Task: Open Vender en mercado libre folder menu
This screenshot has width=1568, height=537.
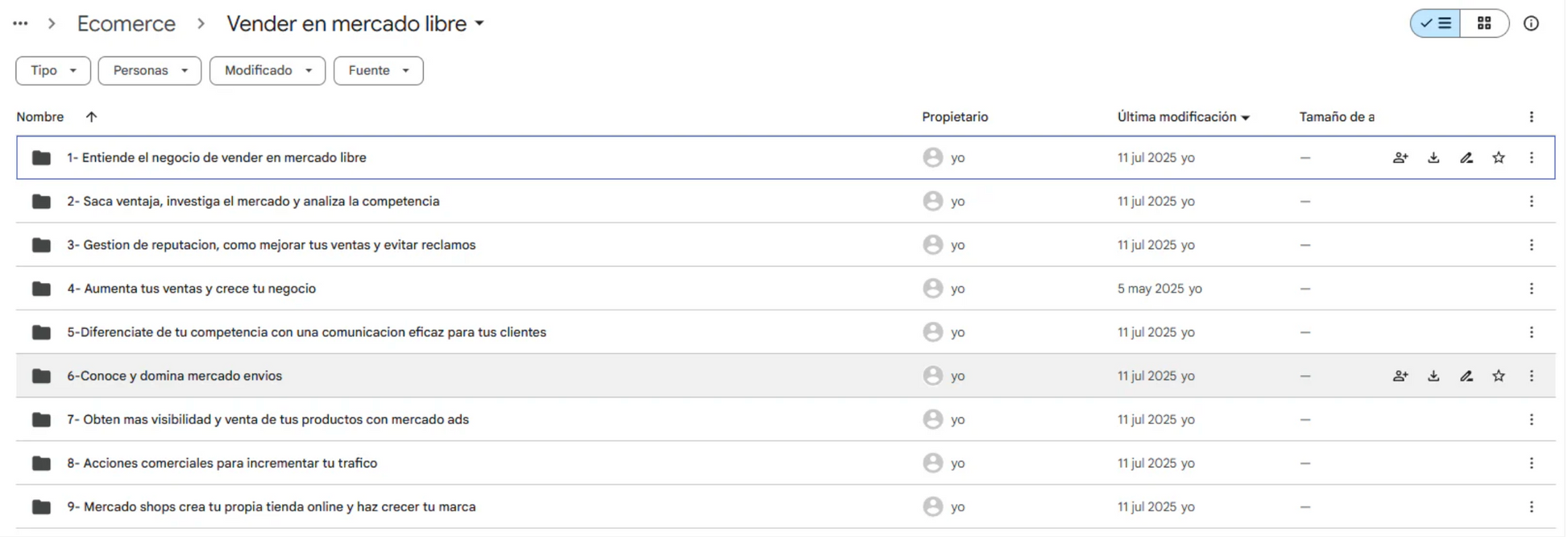Action: tap(355, 23)
